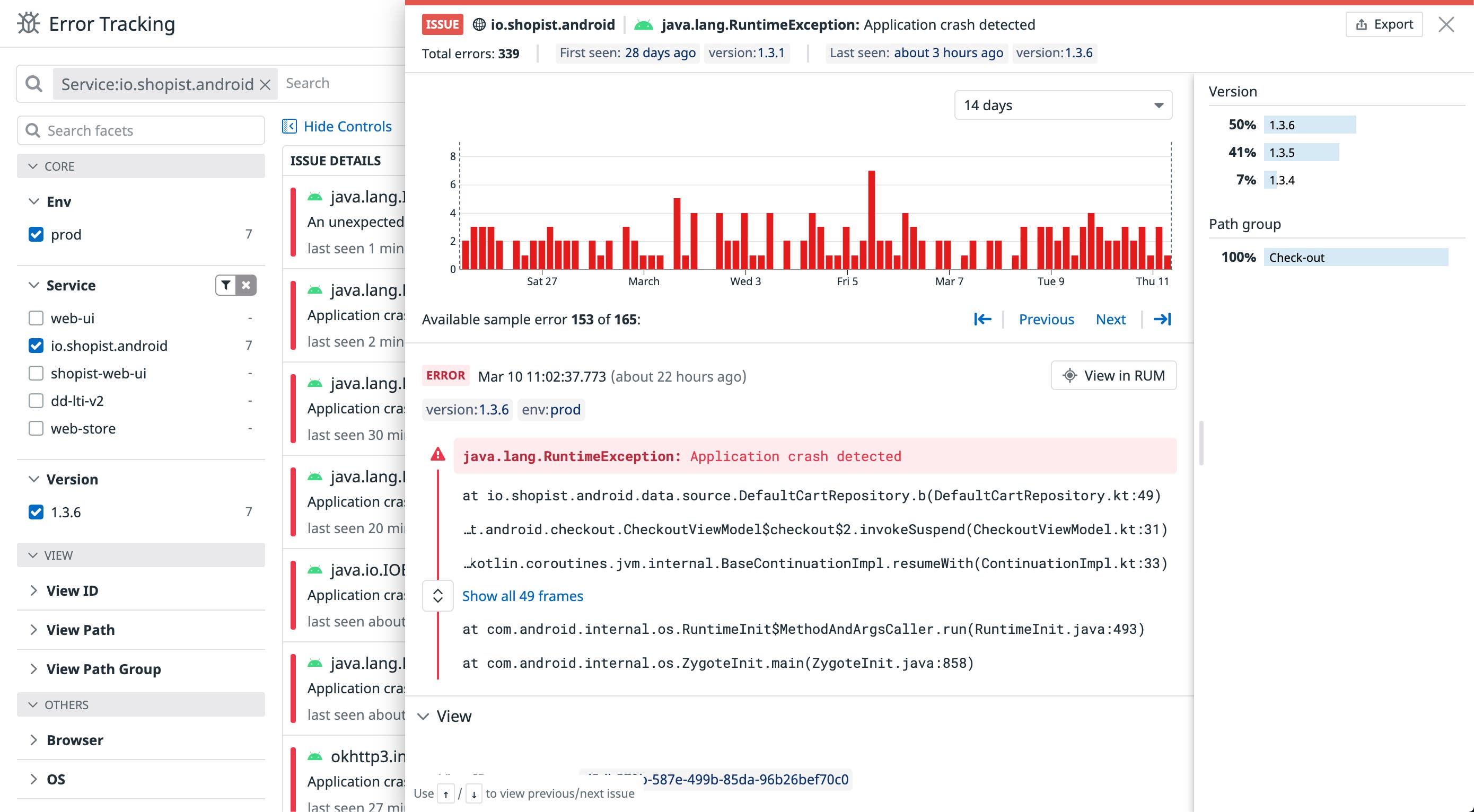Click the Error Tracking bug icon
The image size is (1474, 812).
click(28, 23)
